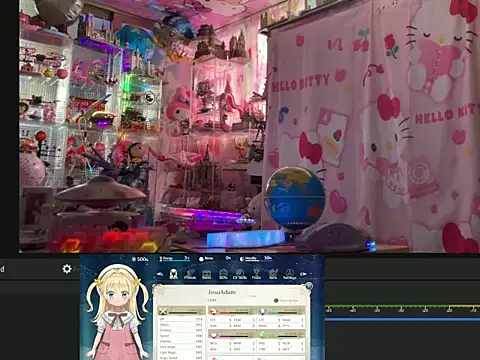Click the exit icon right of Settings
The width and height of the screenshot is (480, 360).
(x=303, y=274)
